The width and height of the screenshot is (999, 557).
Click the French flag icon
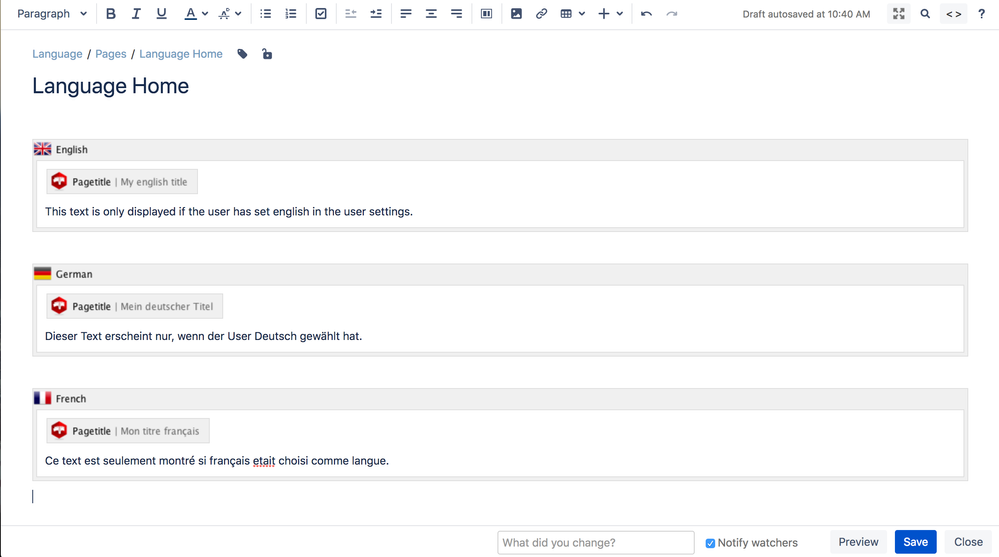coord(43,398)
